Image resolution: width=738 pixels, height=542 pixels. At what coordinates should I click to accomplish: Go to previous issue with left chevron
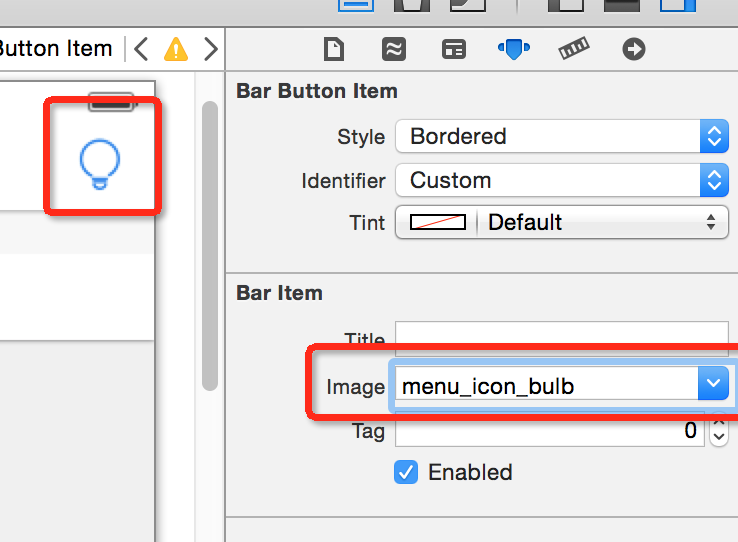[141, 49]
